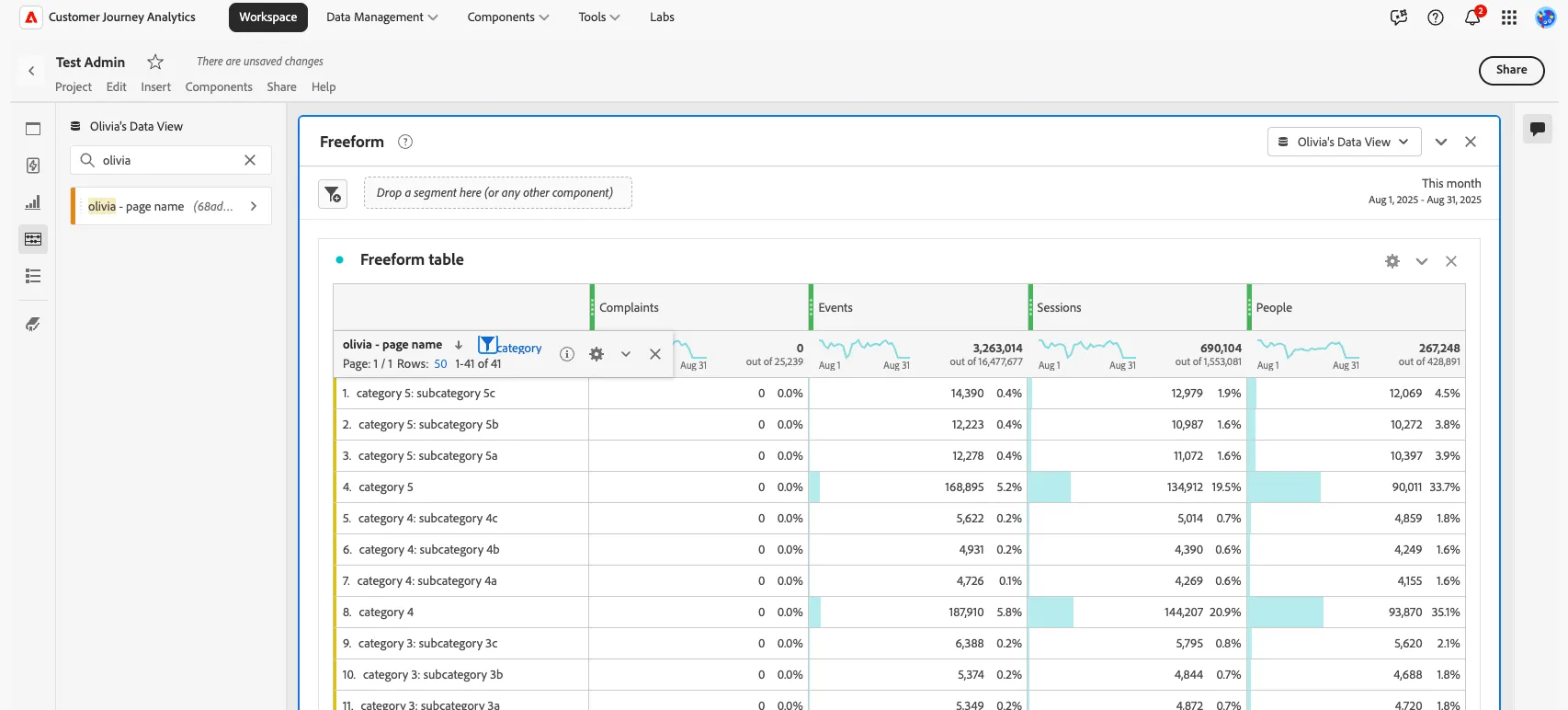Open the Components dropdown in top navigation

(508, 17)
